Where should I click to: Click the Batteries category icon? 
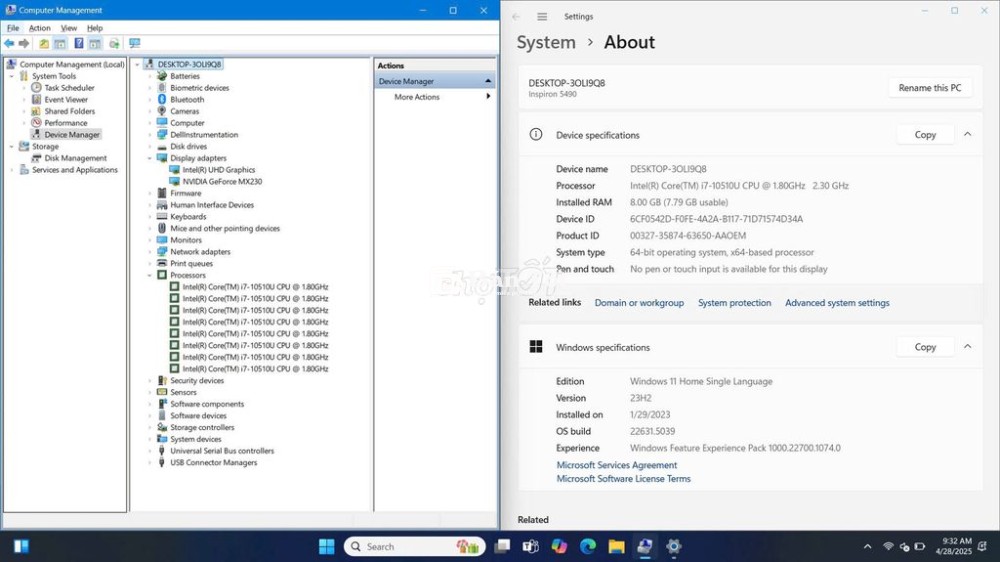162,76
